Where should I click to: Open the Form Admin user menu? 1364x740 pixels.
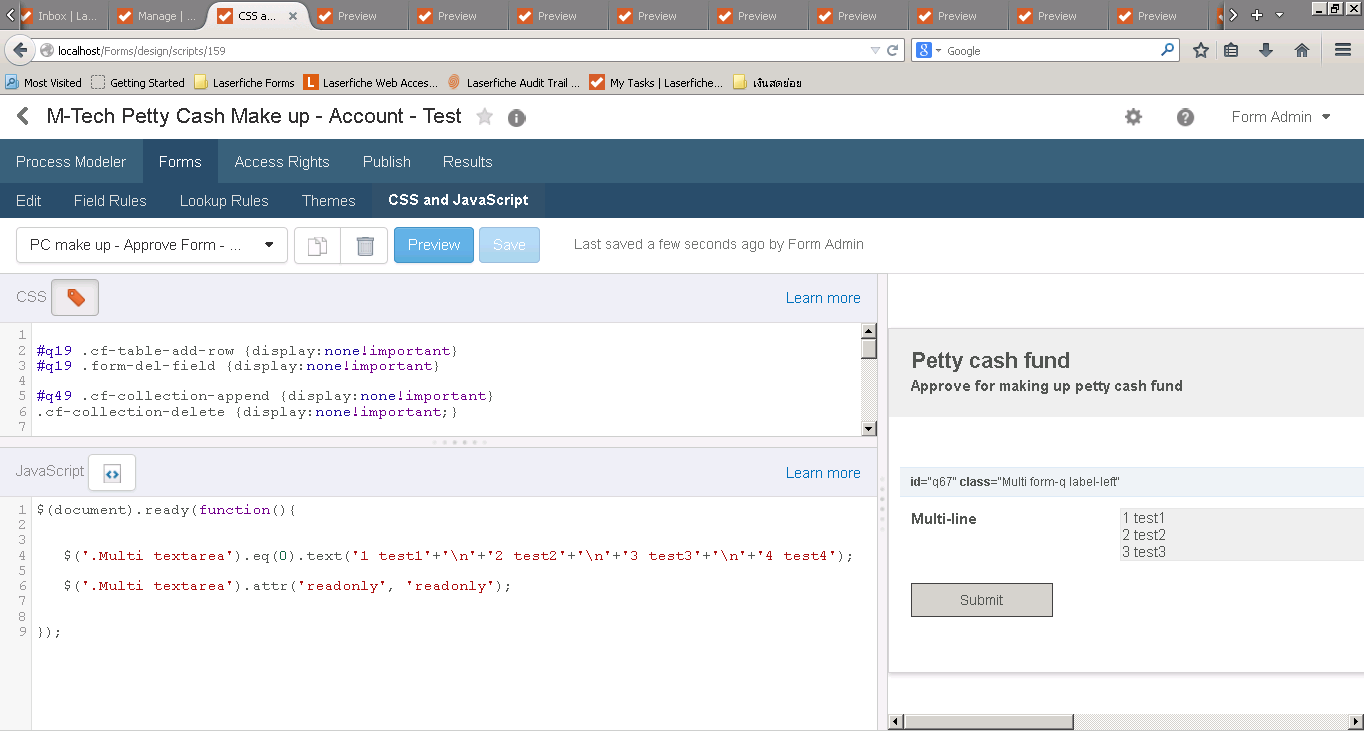1281,117
